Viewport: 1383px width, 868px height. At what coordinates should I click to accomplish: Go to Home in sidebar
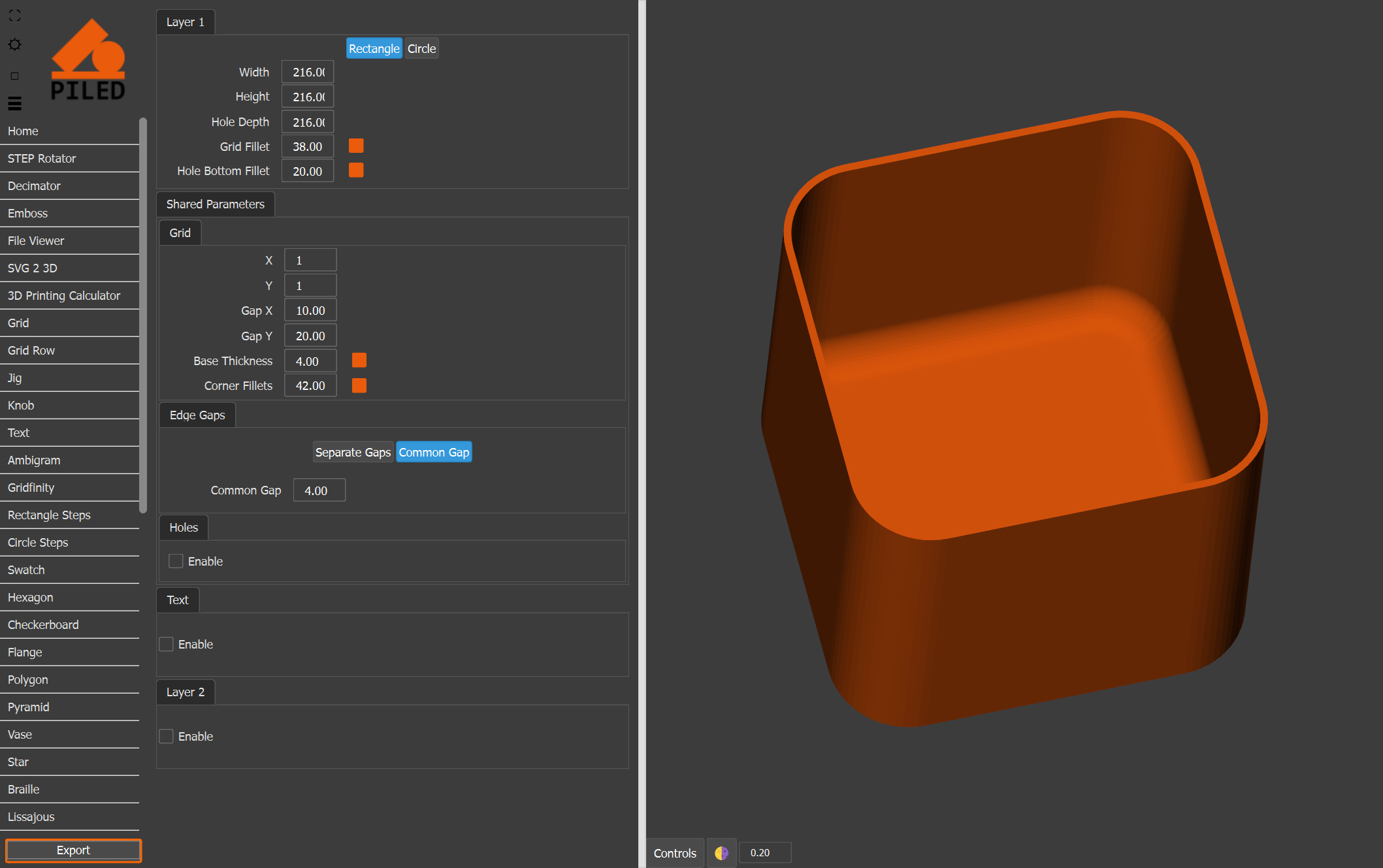pyautogui.click(x=69, y=131)
